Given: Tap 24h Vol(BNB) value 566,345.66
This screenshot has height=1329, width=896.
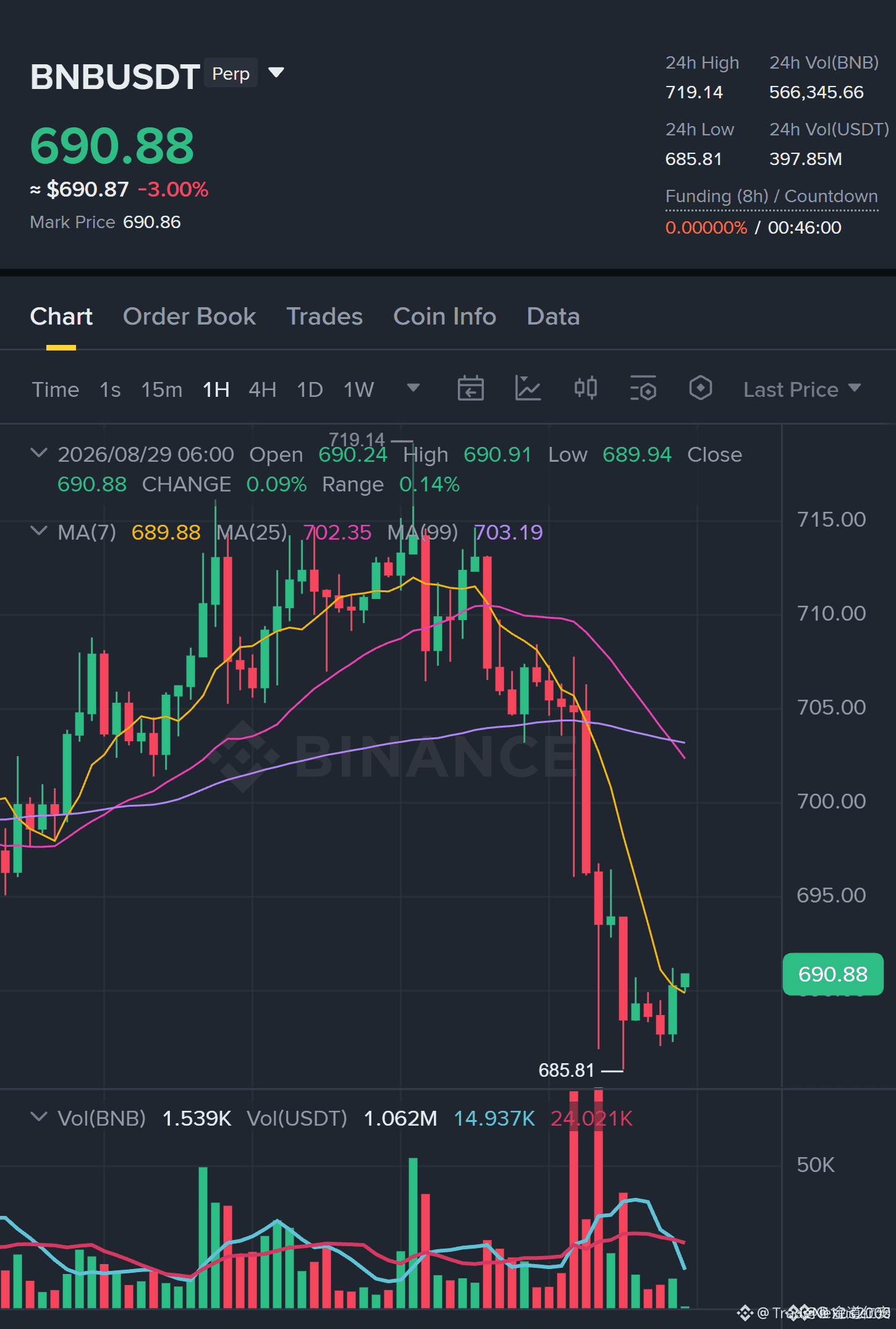Looking at the screenshot, I should [816, 92].
